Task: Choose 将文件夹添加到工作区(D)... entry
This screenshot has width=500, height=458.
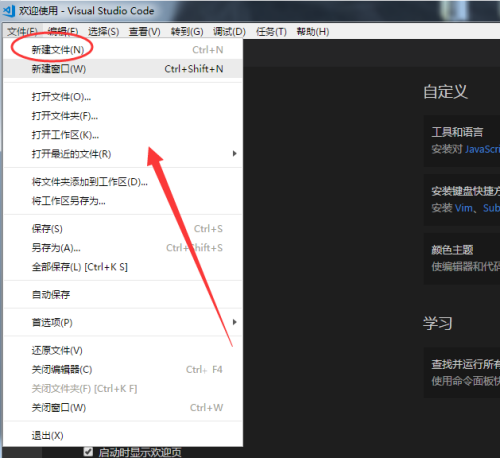Action: tap(123, 182)
